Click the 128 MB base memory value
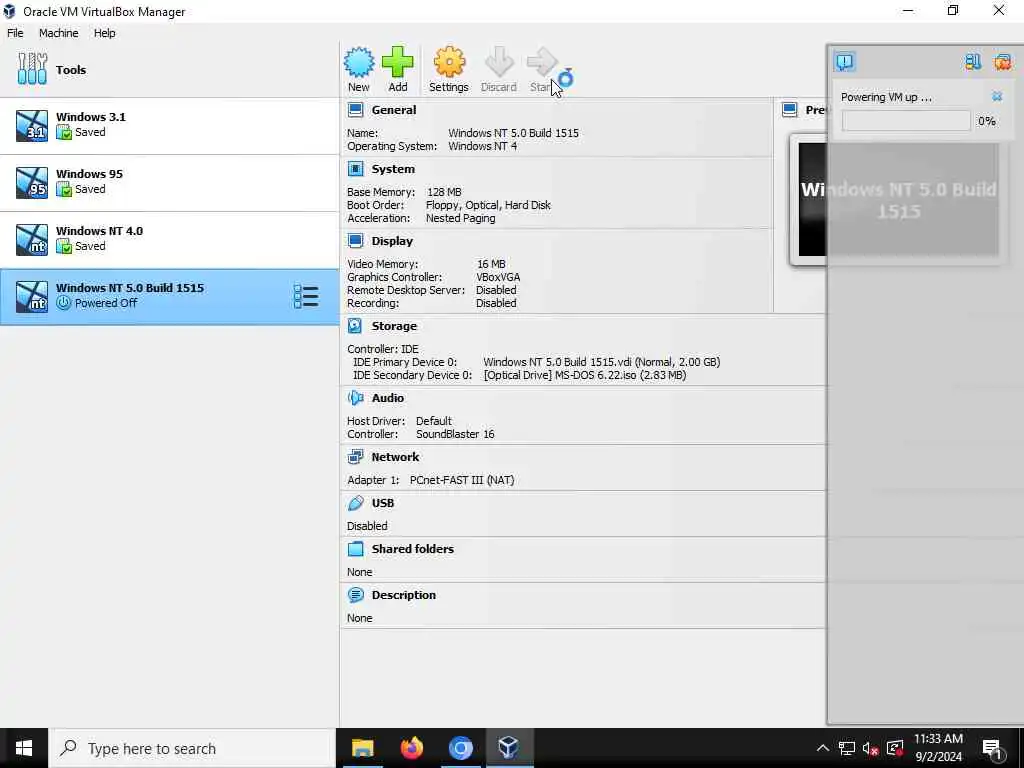Image resolution: width=1024 pixels, height=768 pixels. 444,192
